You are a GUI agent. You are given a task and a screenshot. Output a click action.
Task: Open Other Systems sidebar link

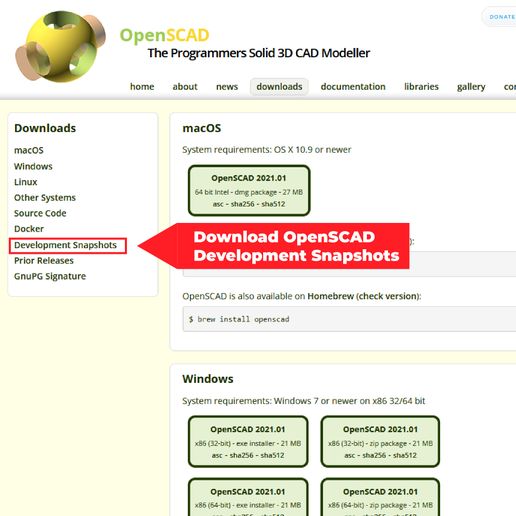pos(45,198)
